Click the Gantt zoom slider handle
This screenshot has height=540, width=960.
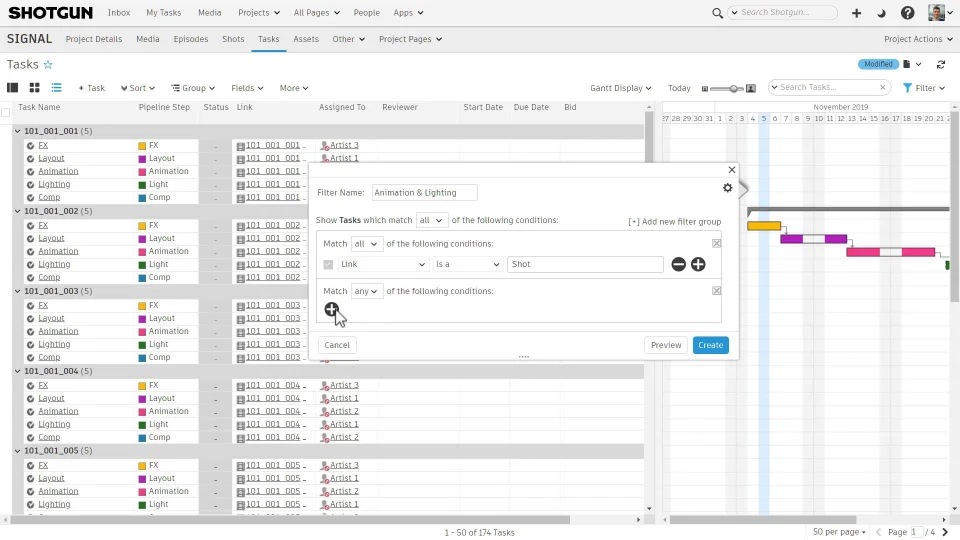pos(733,89)
